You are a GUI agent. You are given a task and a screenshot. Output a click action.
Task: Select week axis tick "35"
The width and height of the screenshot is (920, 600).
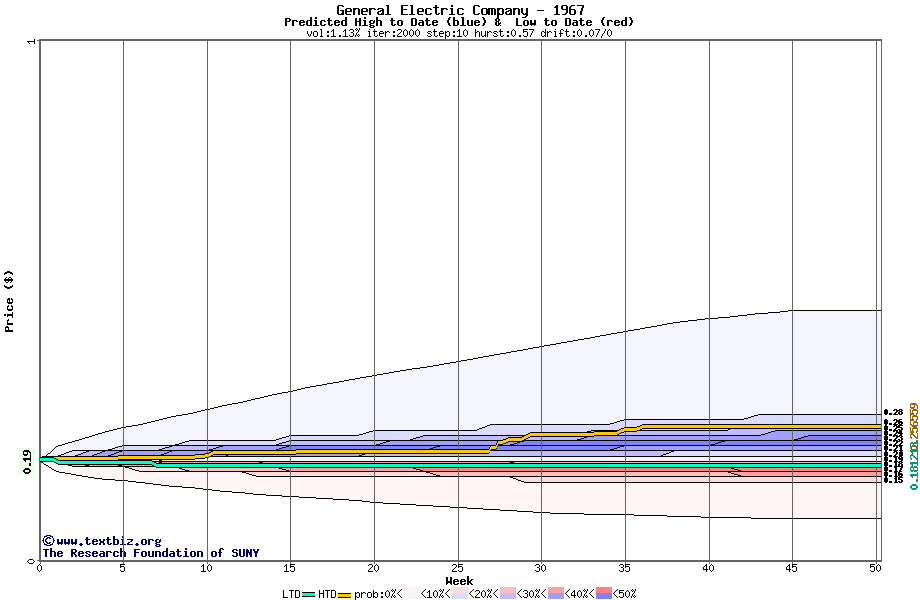pos(624,568)
